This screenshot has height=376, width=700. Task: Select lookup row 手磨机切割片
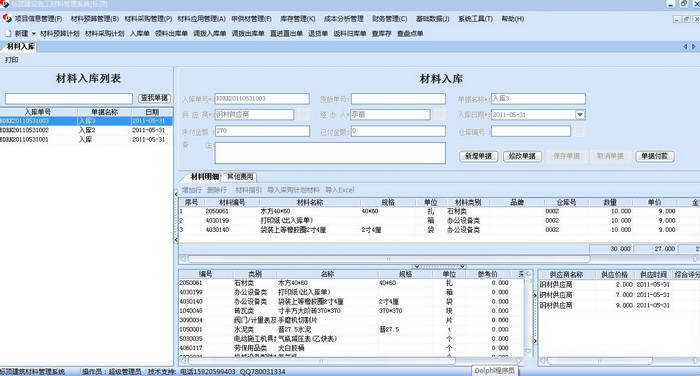352,320
